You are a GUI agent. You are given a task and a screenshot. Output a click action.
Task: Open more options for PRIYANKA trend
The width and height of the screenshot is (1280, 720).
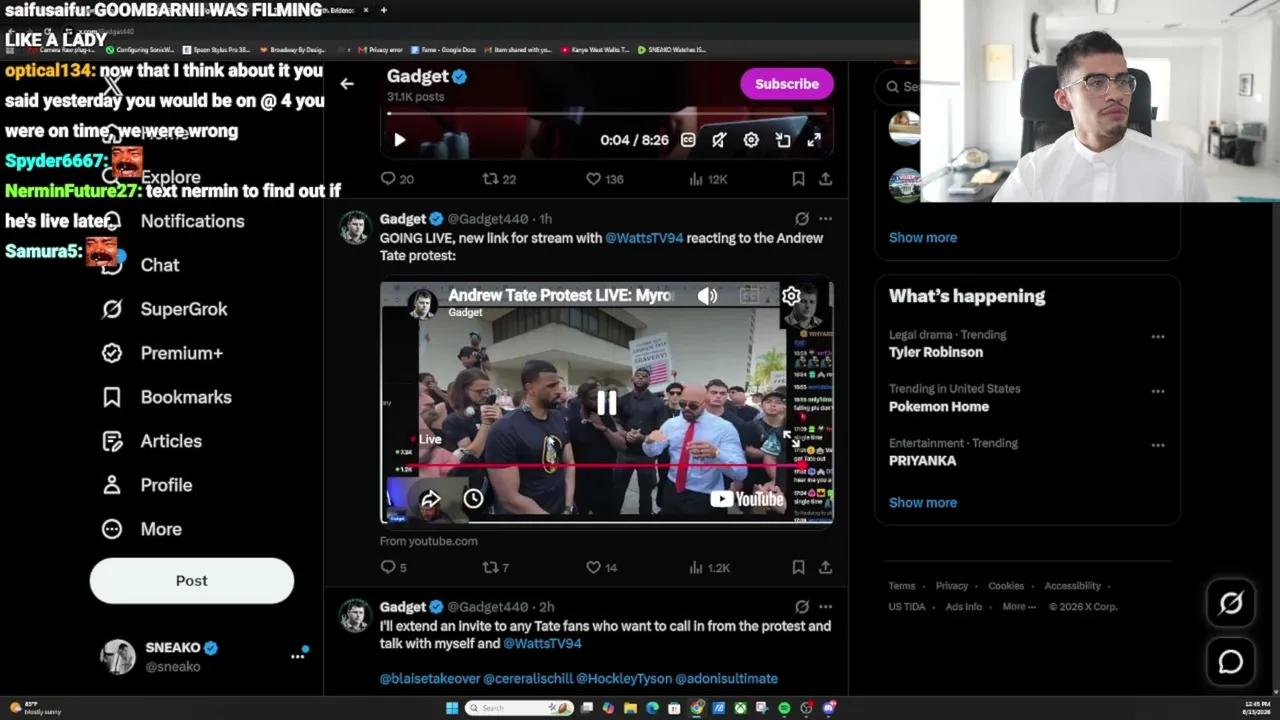[1158, 444]
